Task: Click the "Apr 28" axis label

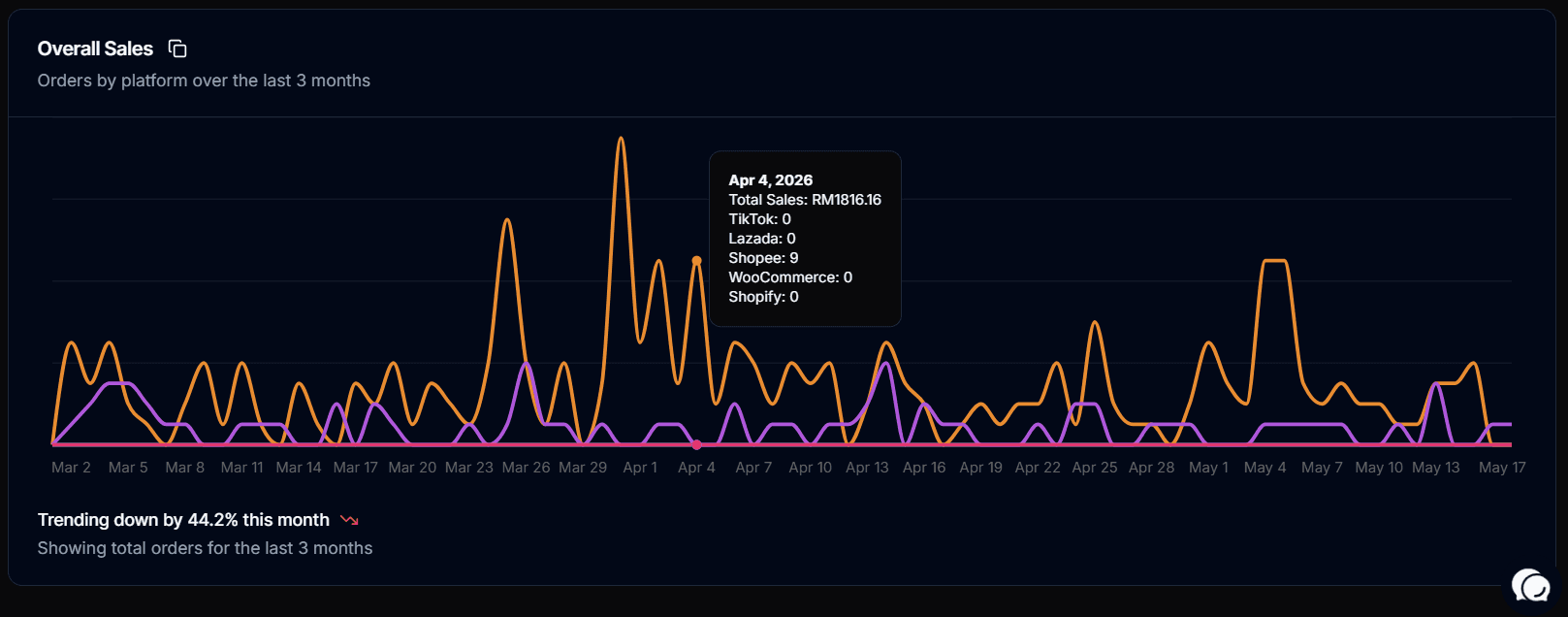Action: pos(1152,468)
